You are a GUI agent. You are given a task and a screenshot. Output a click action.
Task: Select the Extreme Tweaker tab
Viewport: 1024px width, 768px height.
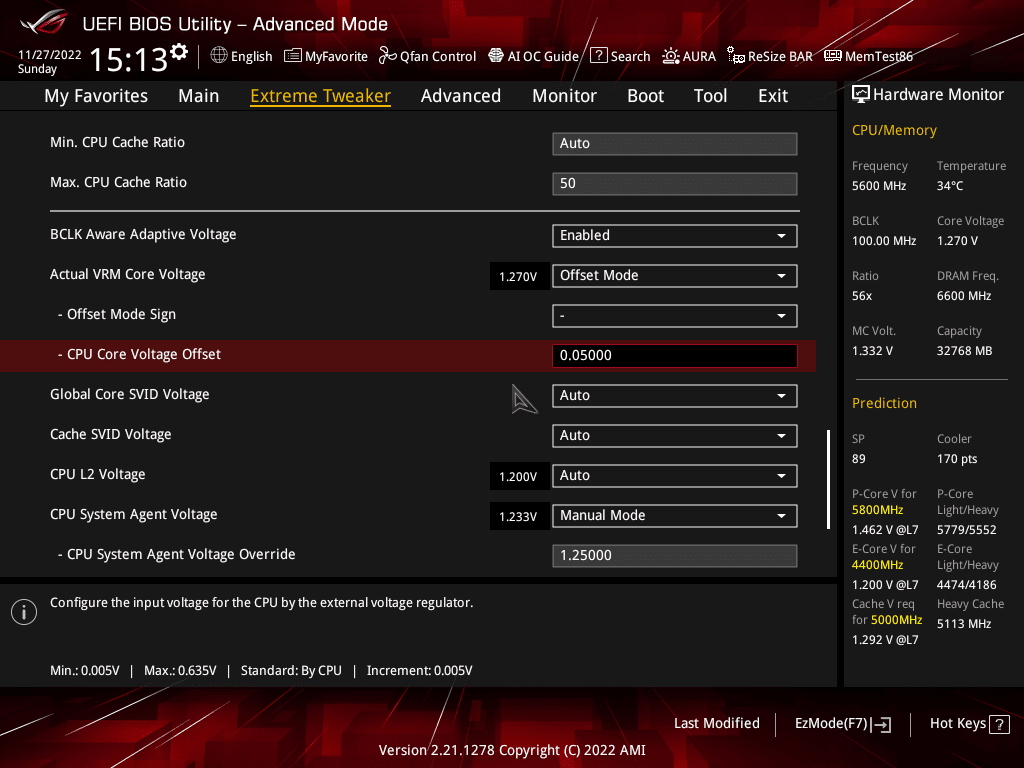321,96
